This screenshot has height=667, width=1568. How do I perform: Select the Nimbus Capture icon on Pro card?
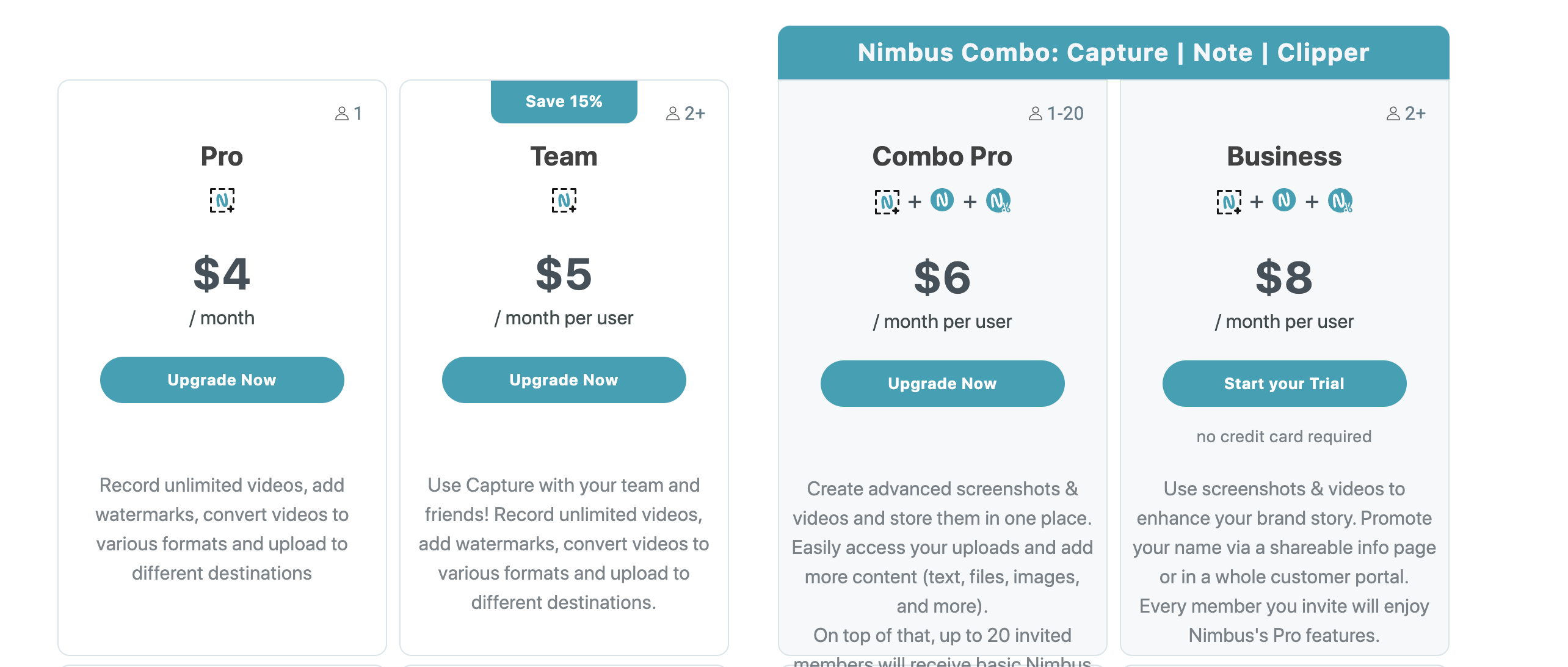tap(222, 199)
